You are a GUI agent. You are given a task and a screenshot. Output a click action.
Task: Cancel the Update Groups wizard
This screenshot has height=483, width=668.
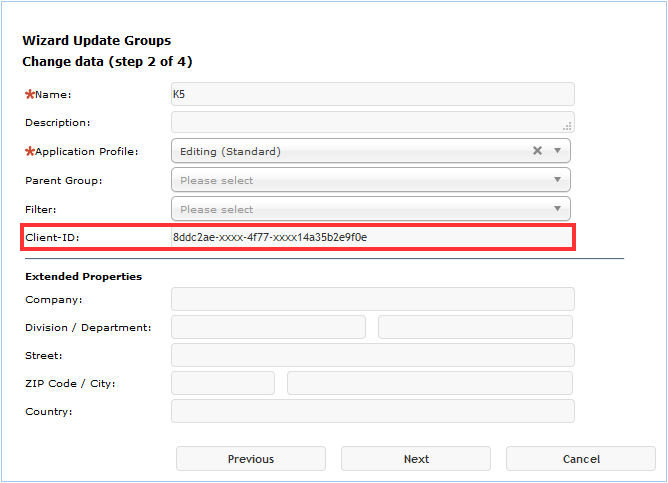pyautogui.click(x=581, y=459)
